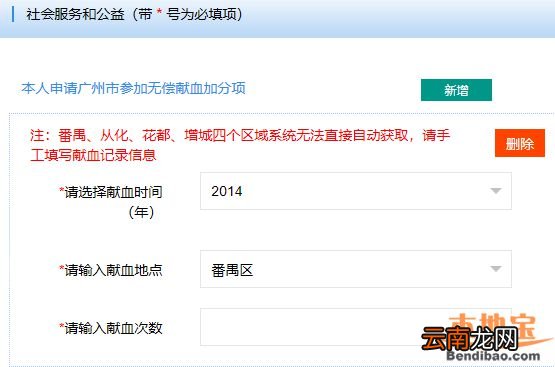Open the 2014 donation year dropdown
Viewport: 555px width, 367px height.
356,191
